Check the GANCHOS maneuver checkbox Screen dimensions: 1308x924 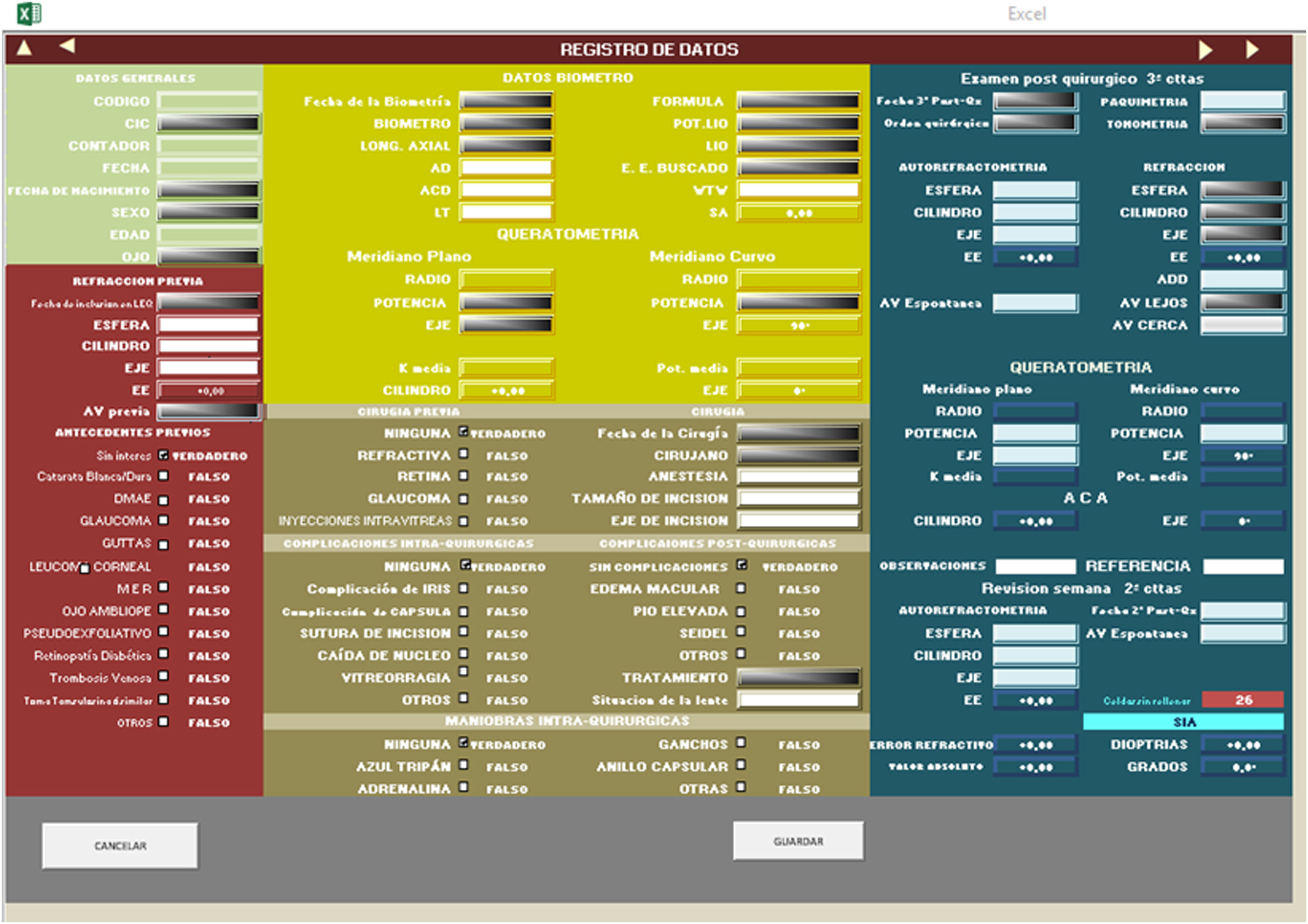[x=741, y=743]
